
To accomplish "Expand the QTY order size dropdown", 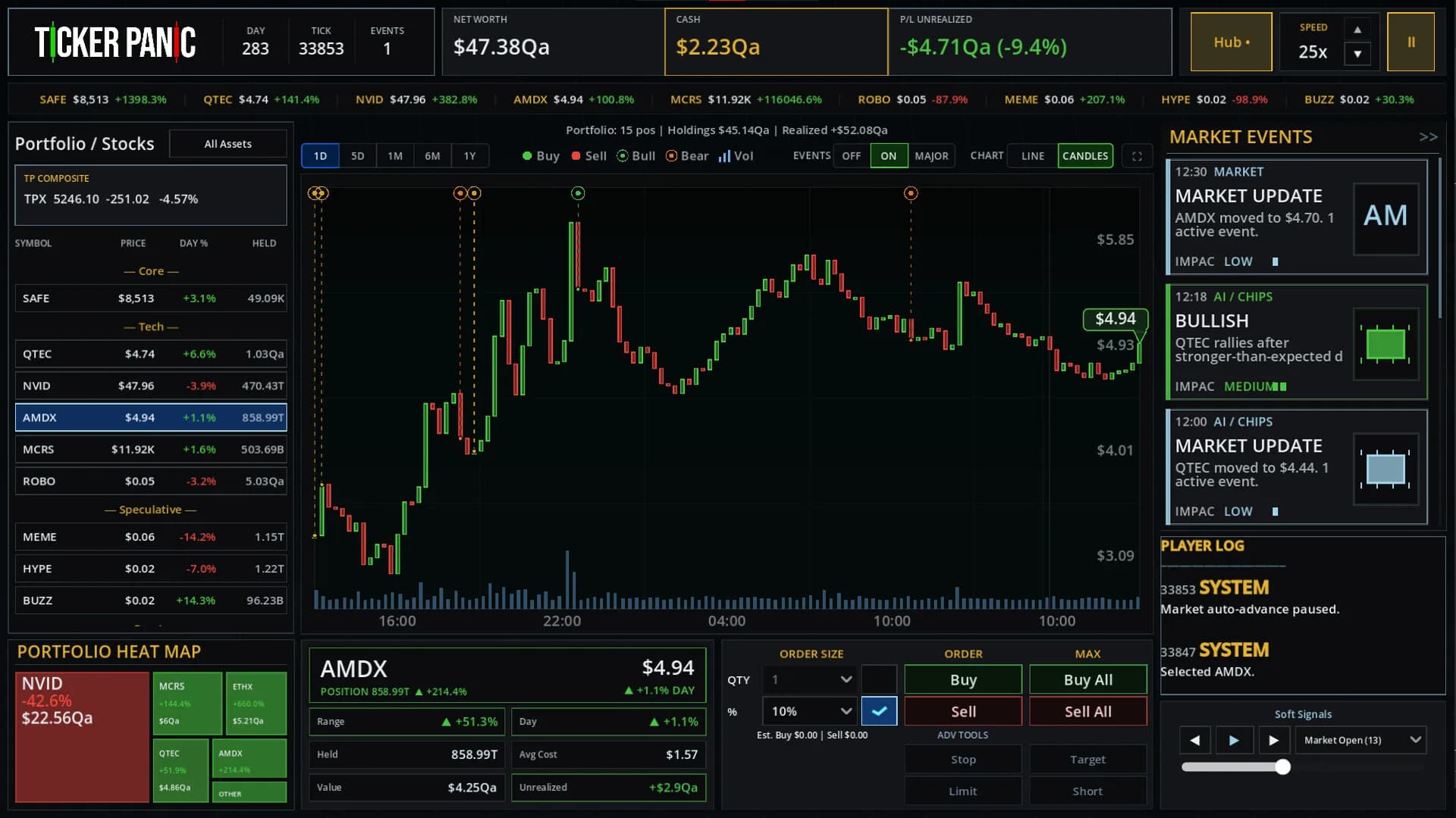I will click(x=810, y=679).
